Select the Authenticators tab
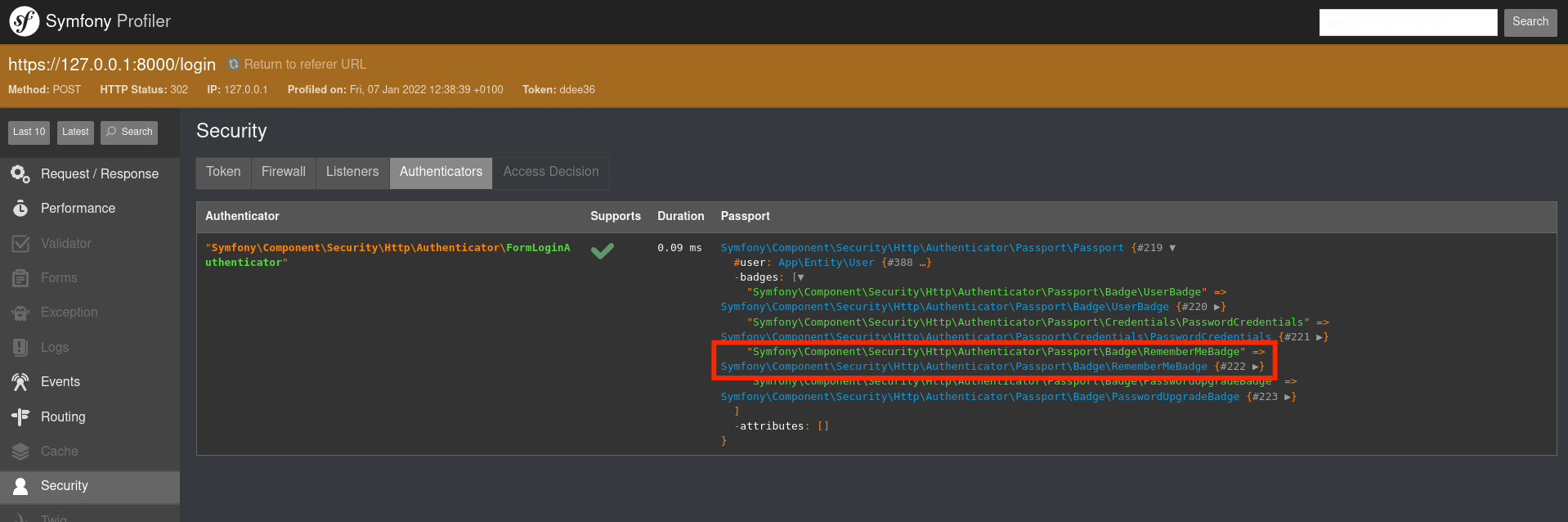1568x522 pixels. coord(441,173)
